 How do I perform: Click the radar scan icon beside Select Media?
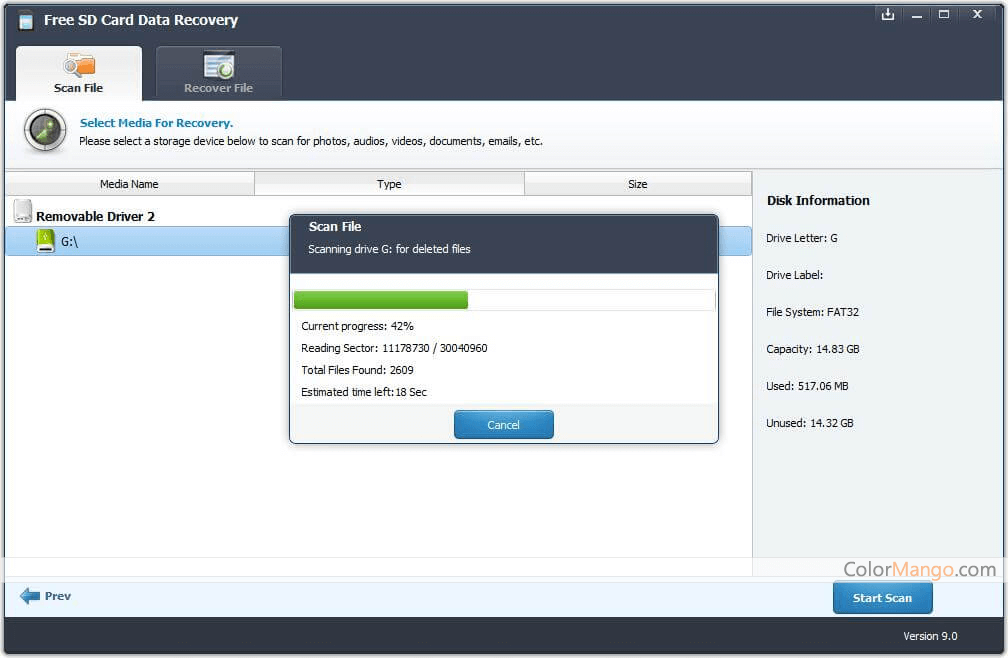(x=45, y=130)
